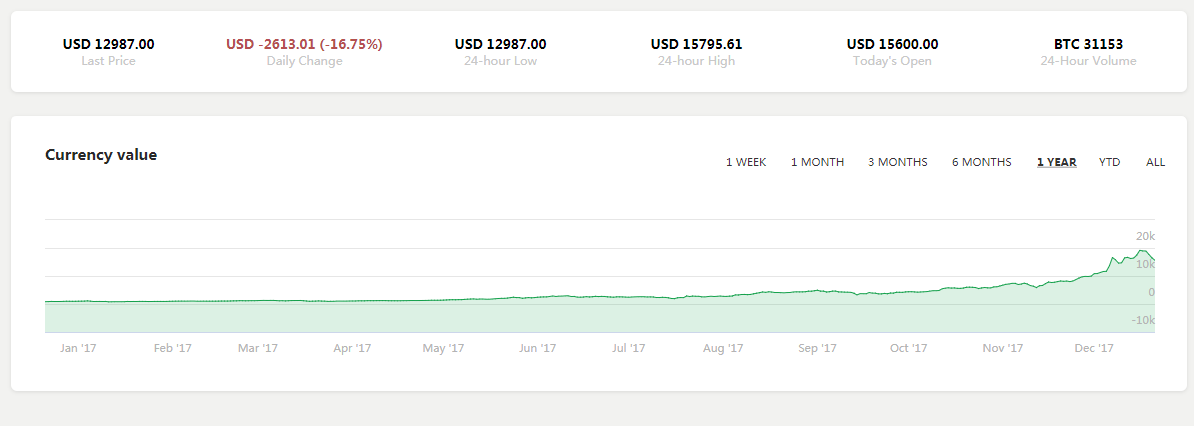
Task: Click the Jun '17 axis label
Action: 538,348
